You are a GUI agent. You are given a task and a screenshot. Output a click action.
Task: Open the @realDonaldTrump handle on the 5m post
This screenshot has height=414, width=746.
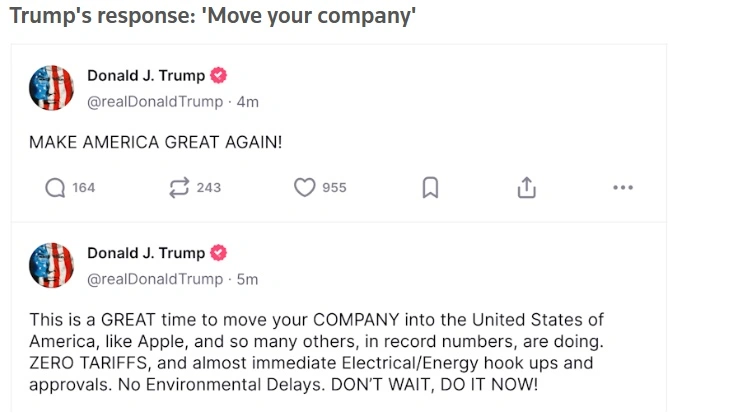(155, 279)
